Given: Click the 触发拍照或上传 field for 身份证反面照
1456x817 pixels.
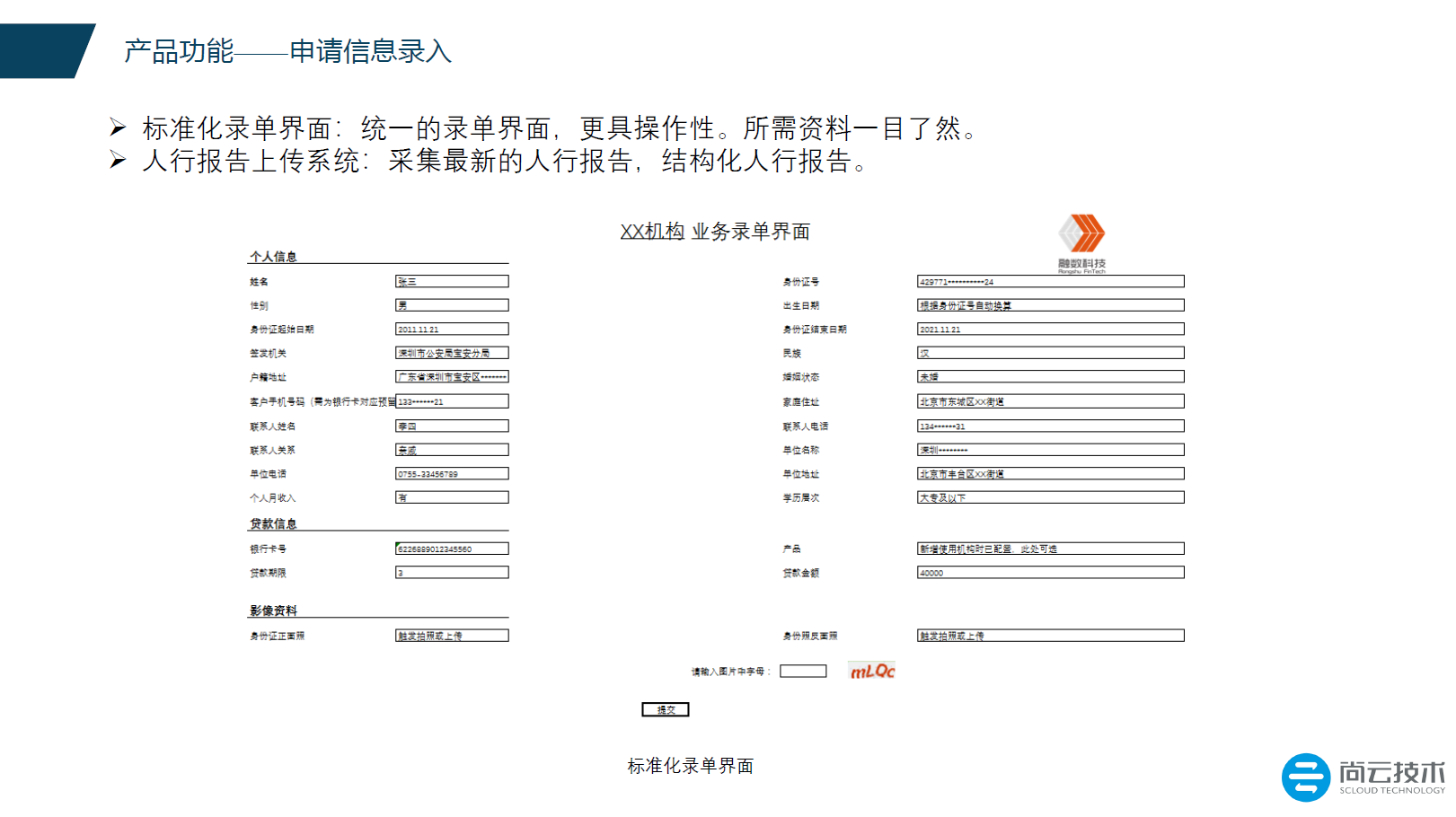Looking at the screenshot, I should [x=1050, y=636].
